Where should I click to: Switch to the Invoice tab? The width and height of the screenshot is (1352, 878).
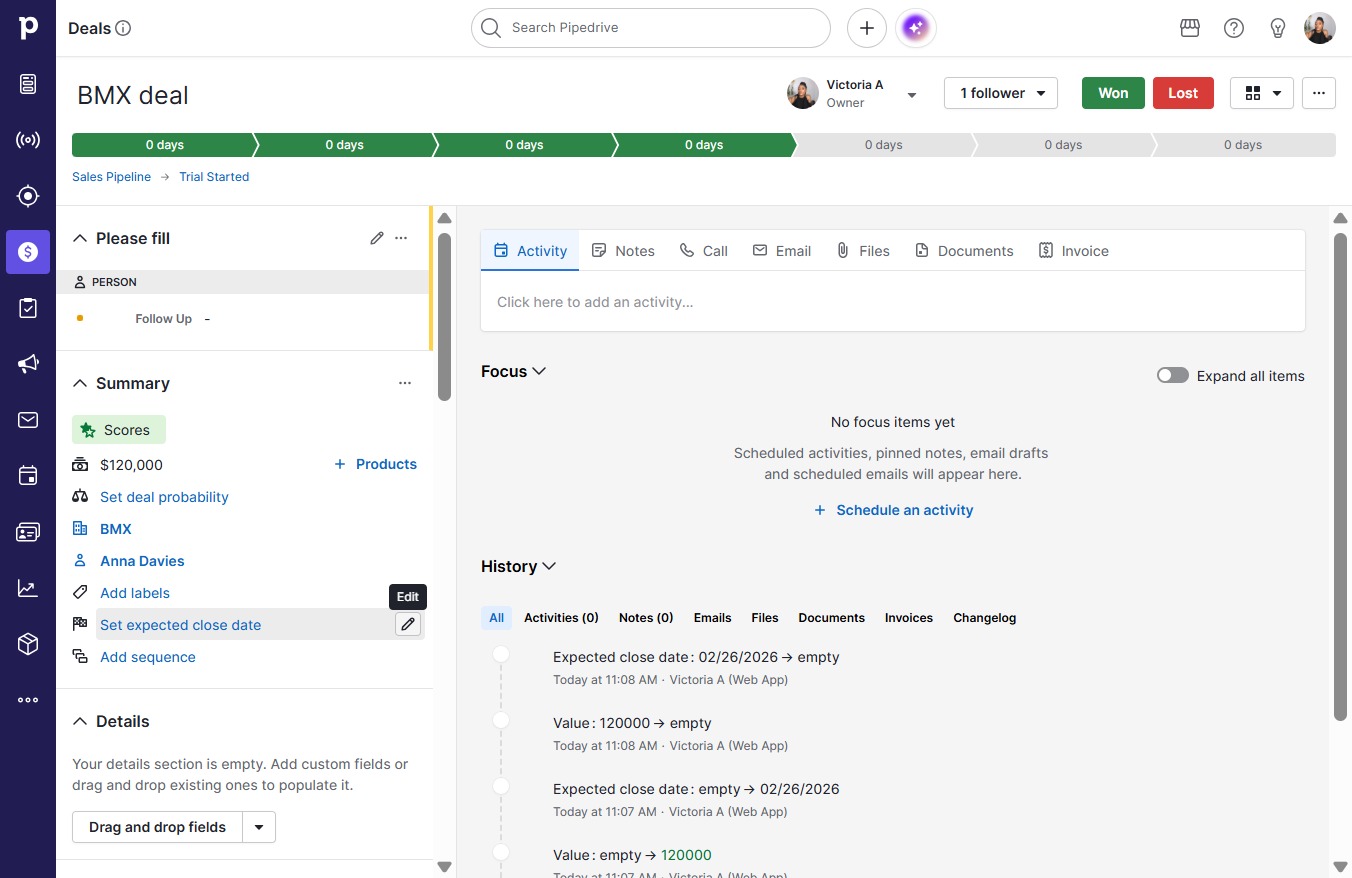point(1074,251)
